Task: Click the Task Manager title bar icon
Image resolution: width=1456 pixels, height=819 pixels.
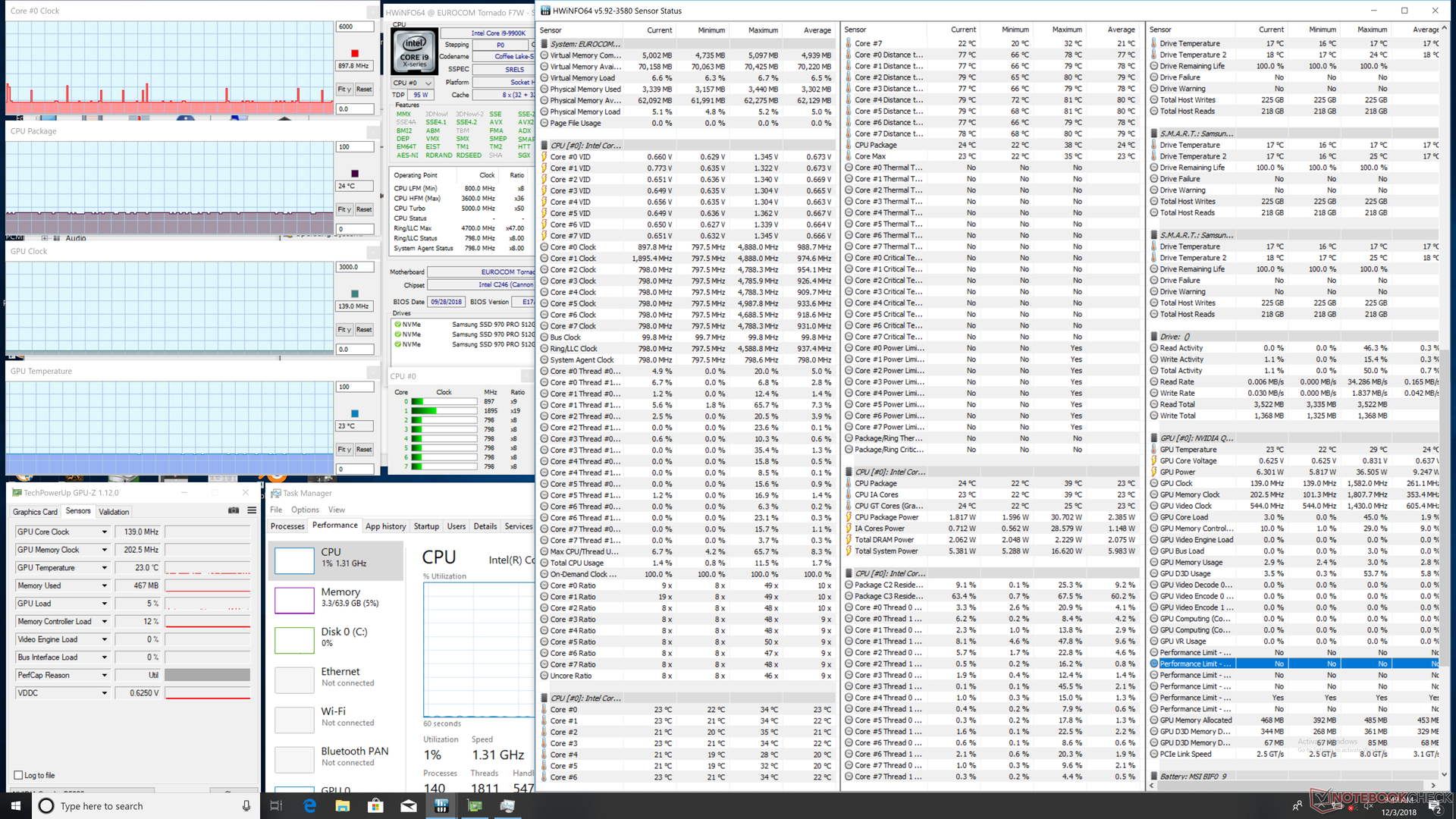Action: pos(276,493)
